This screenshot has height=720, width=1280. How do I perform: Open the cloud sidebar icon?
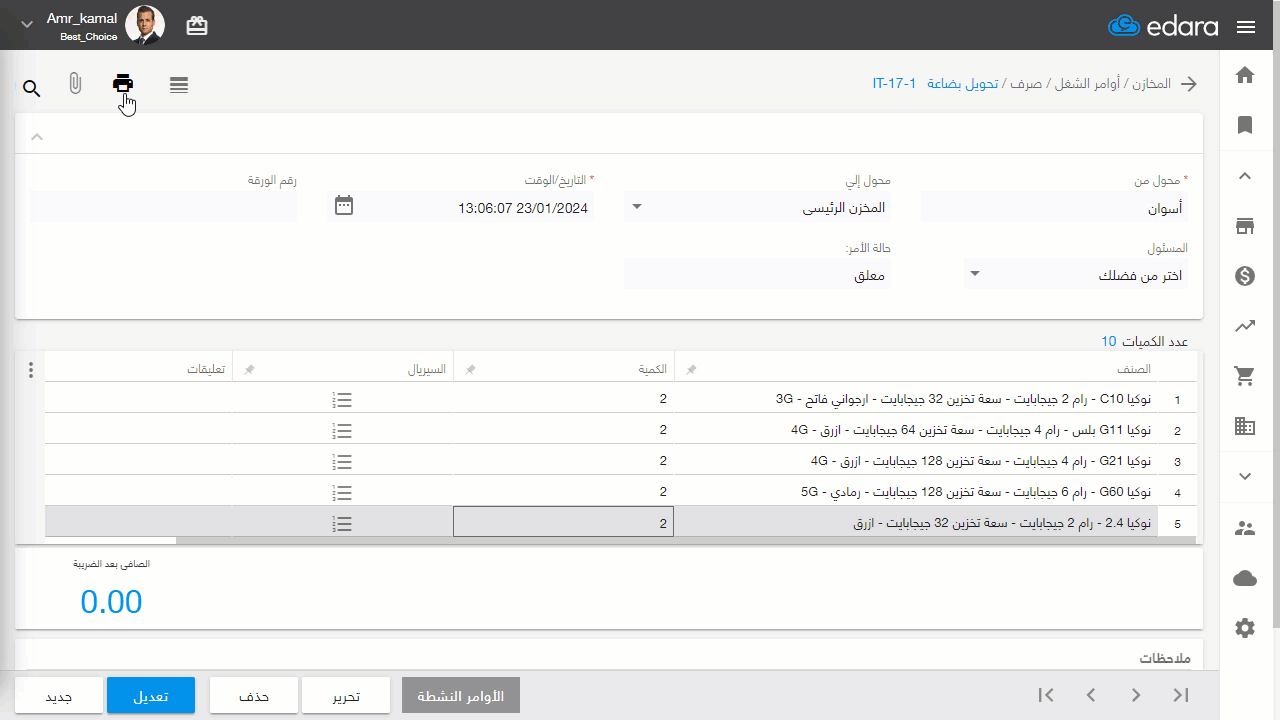1245,578
